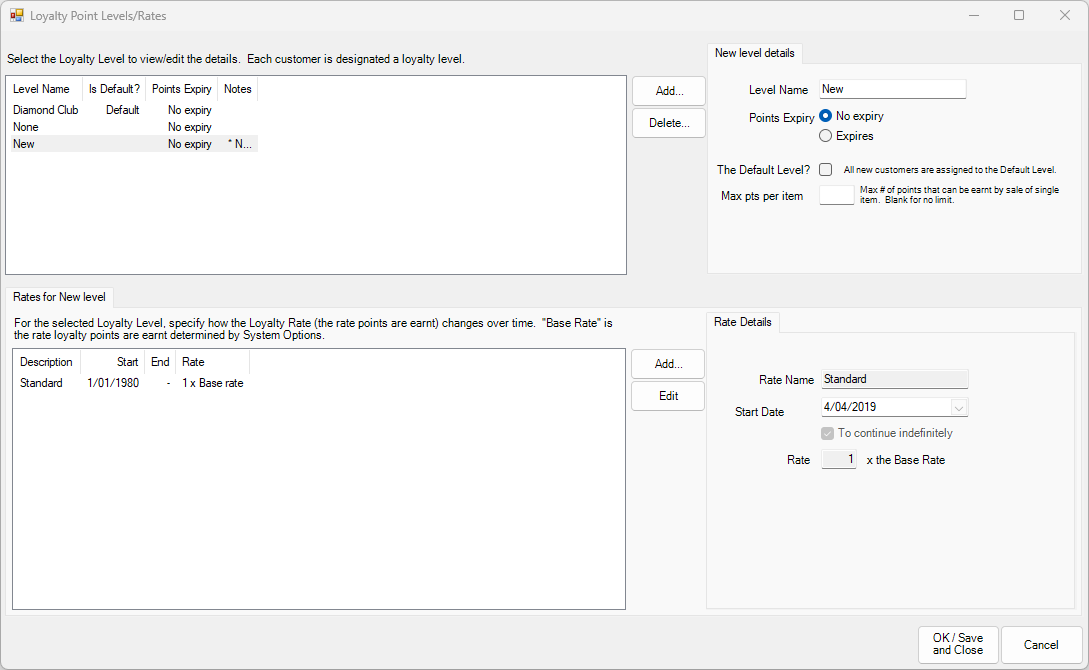The image size is (1089, 670).
Task: Add a new rate for the New level
Action: point(667,363)
